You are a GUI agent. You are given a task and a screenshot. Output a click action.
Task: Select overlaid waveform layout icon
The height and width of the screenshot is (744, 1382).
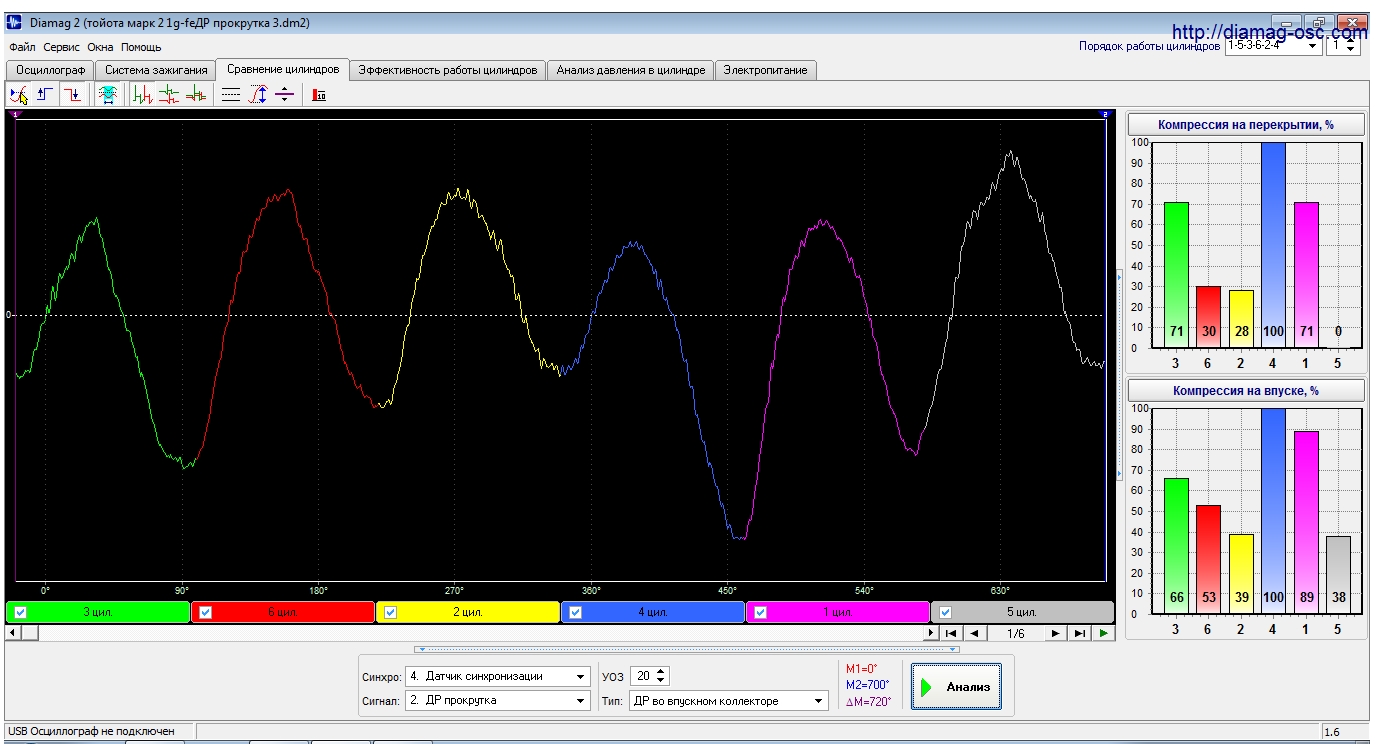(196, 95)
